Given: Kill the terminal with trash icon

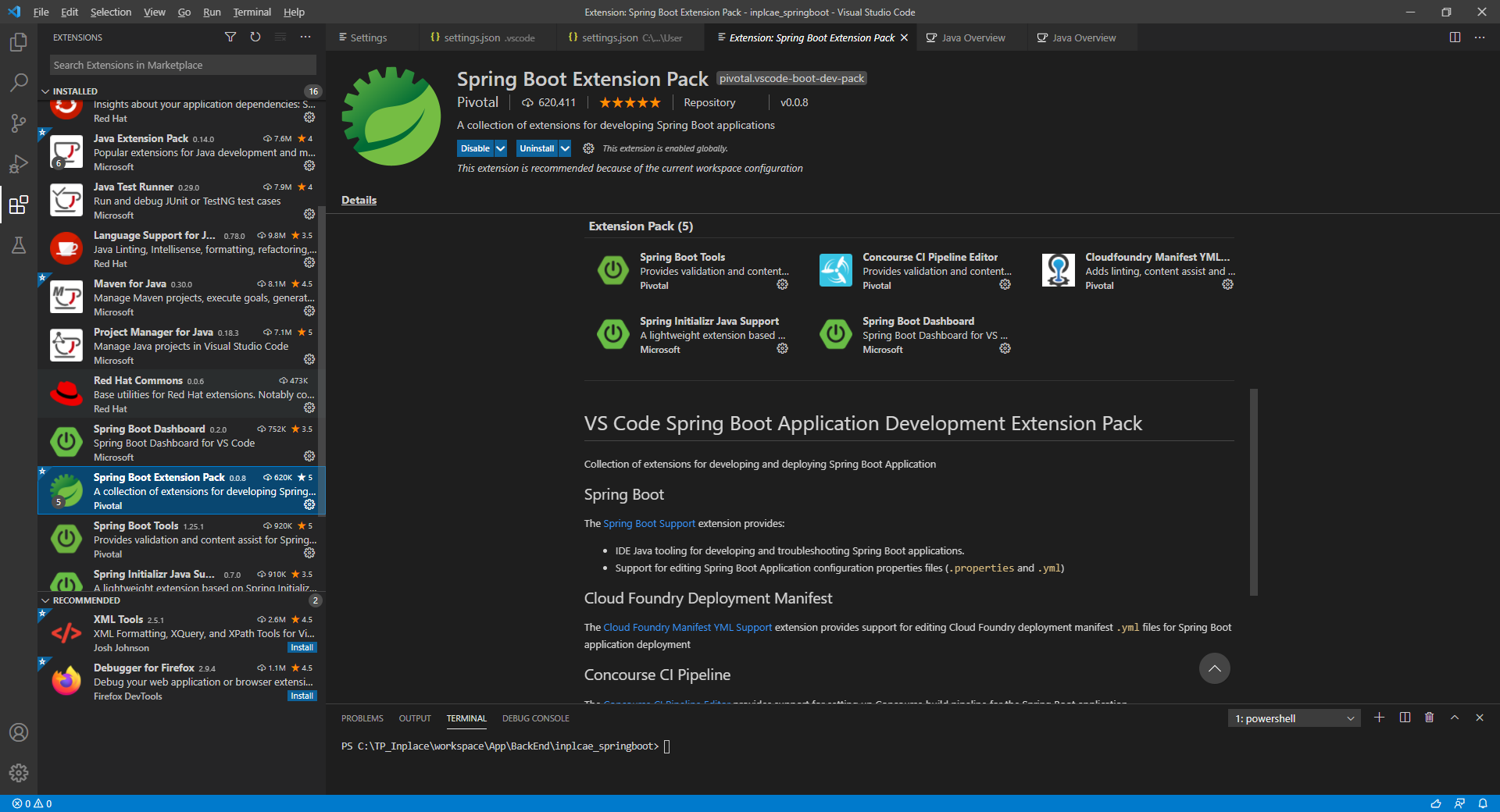Looking at the screenshot, I should pos(1430,718).
